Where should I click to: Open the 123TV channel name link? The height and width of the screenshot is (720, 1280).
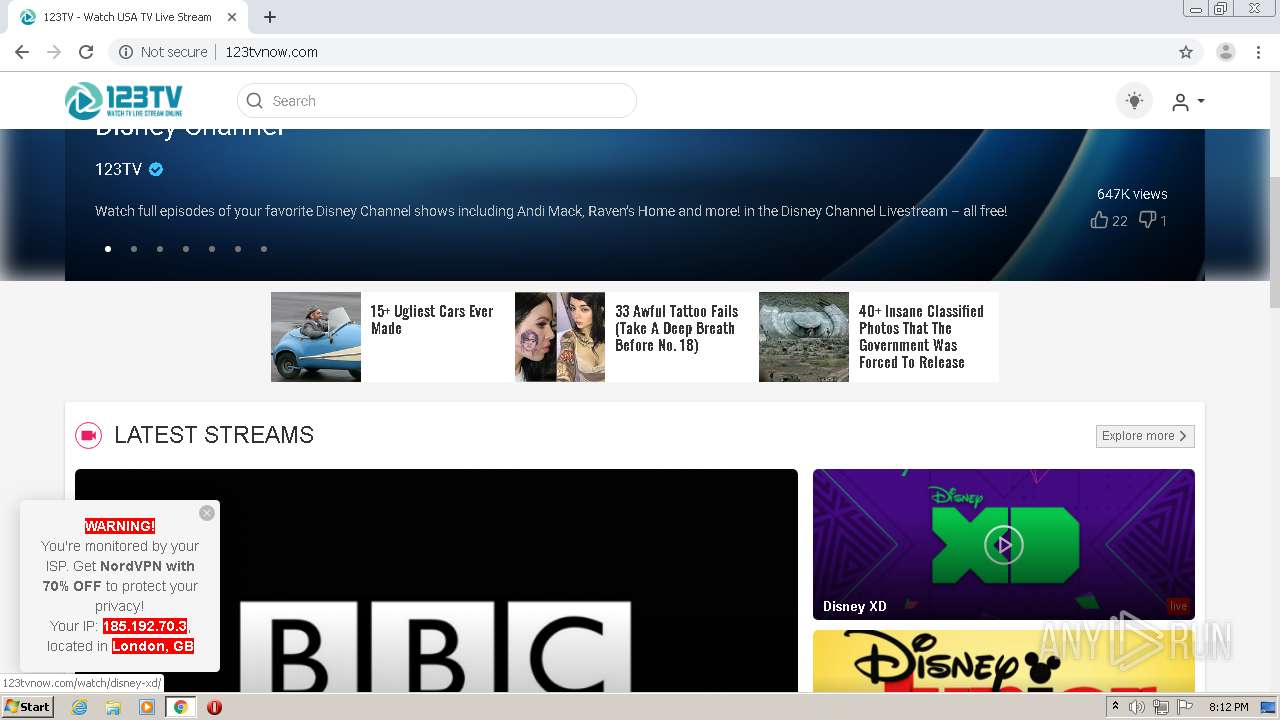pos(118,169)
